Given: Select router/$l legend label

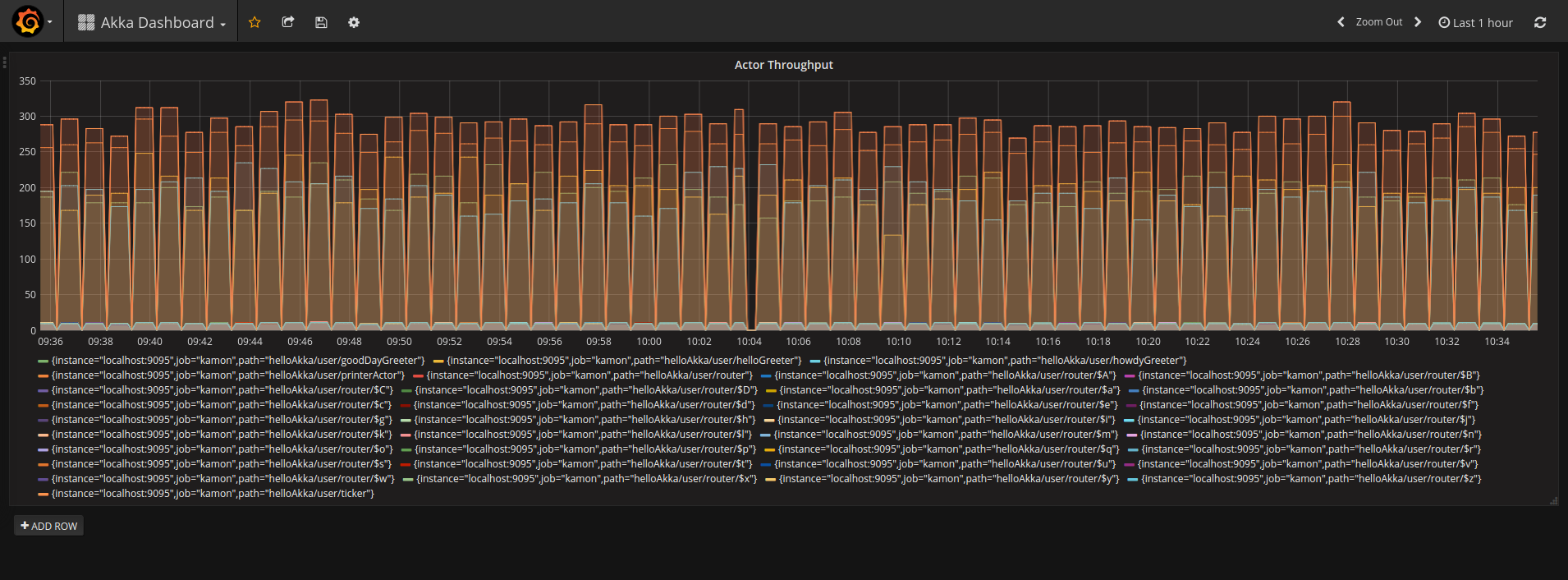Looking at the screenshot, I should (583, 435).
